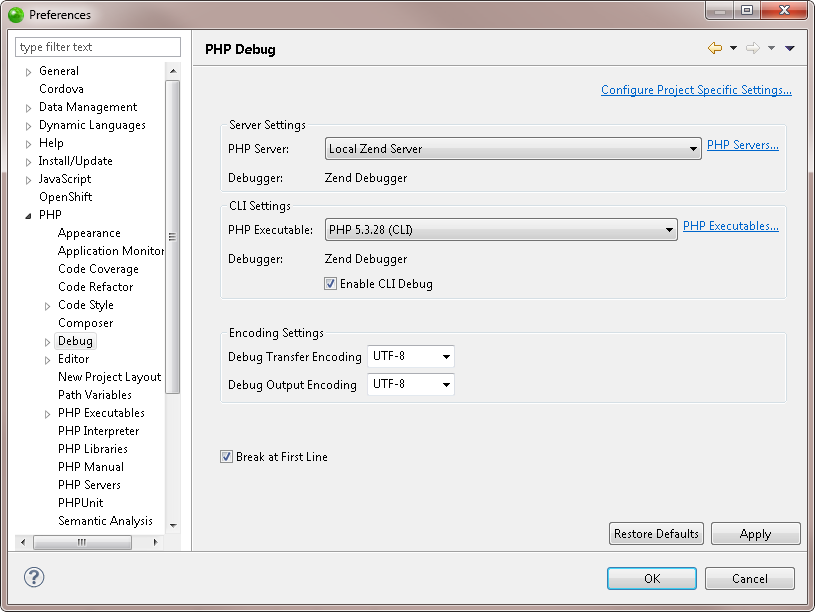
Task: Select PHP Servers in the tree
Action: tap(89, 485)
